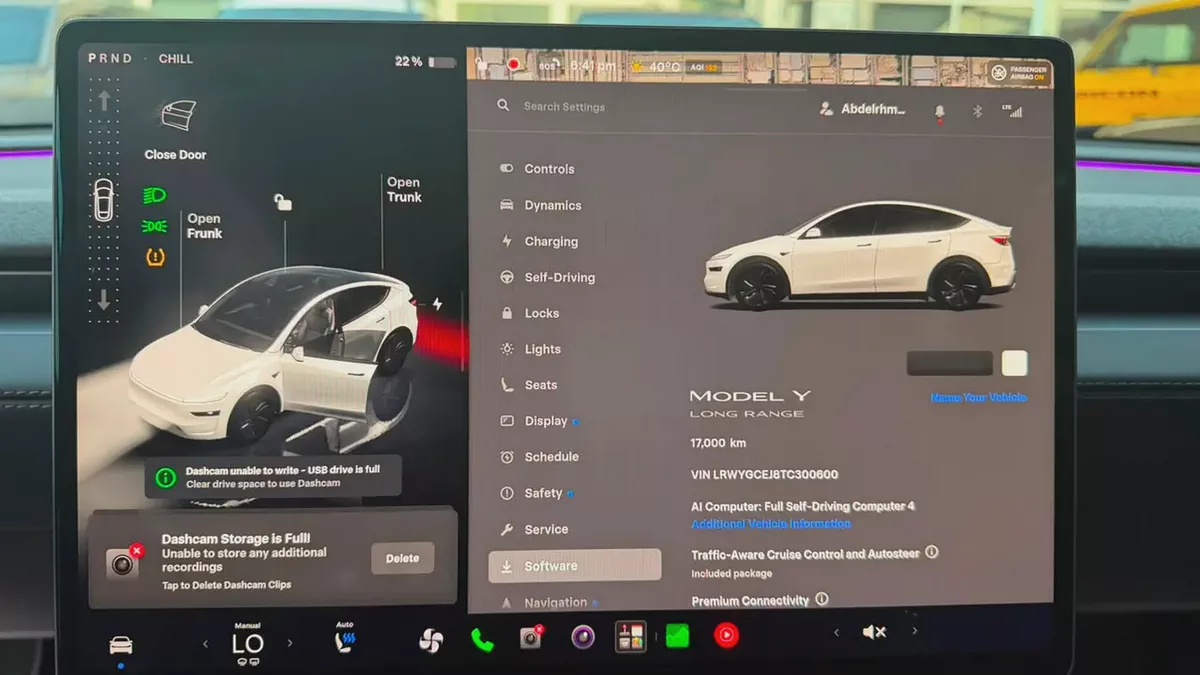Screen dimensions: 1200x675
Task: Tap the green headlights indicator
Action: tap(154, 195)
